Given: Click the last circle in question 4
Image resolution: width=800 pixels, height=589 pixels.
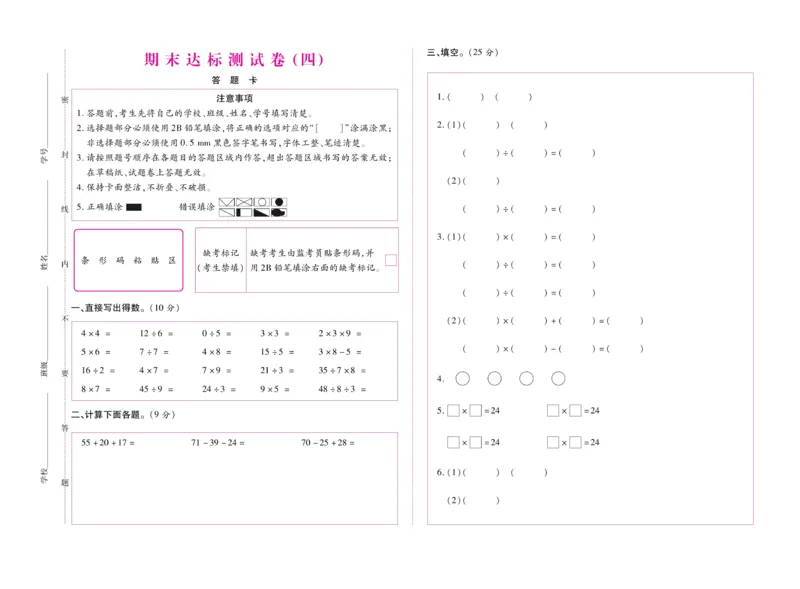Looking at the screenshot, I should tap(558, 378).
